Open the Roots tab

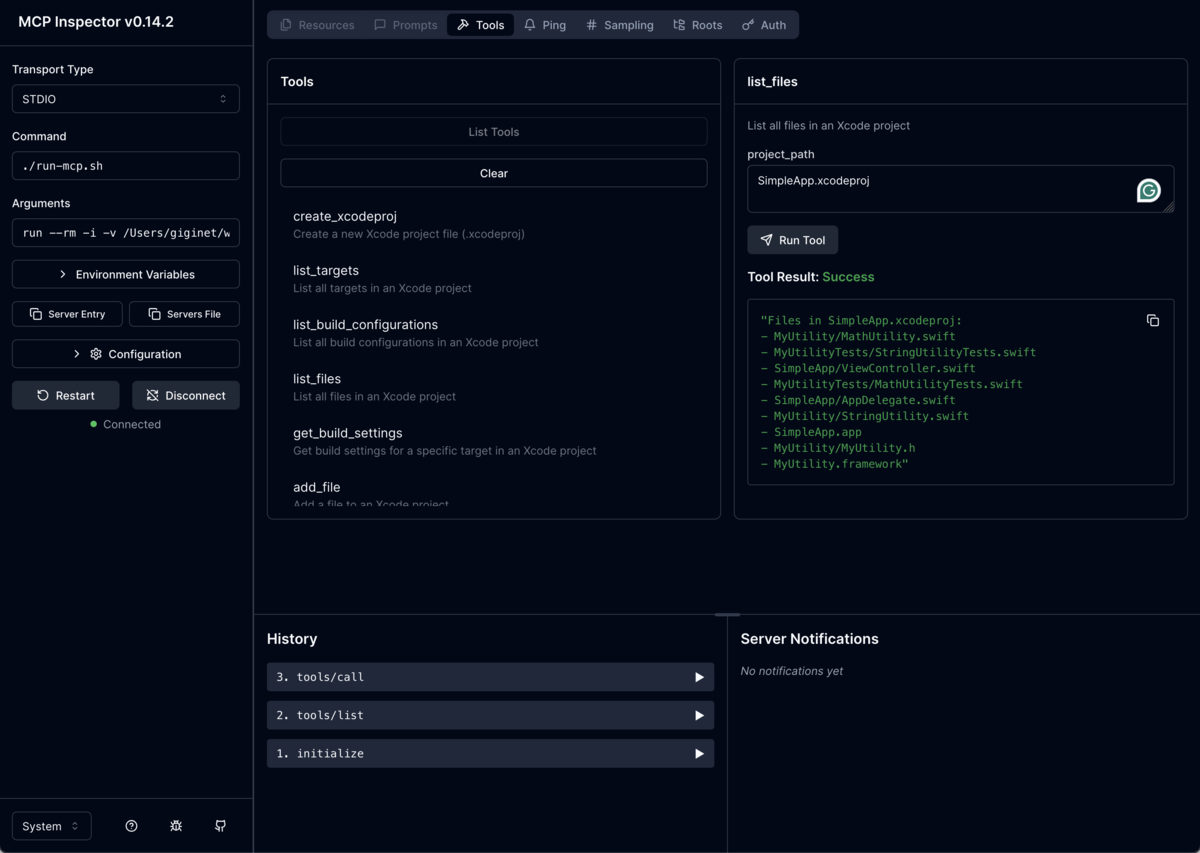(698, 25)
